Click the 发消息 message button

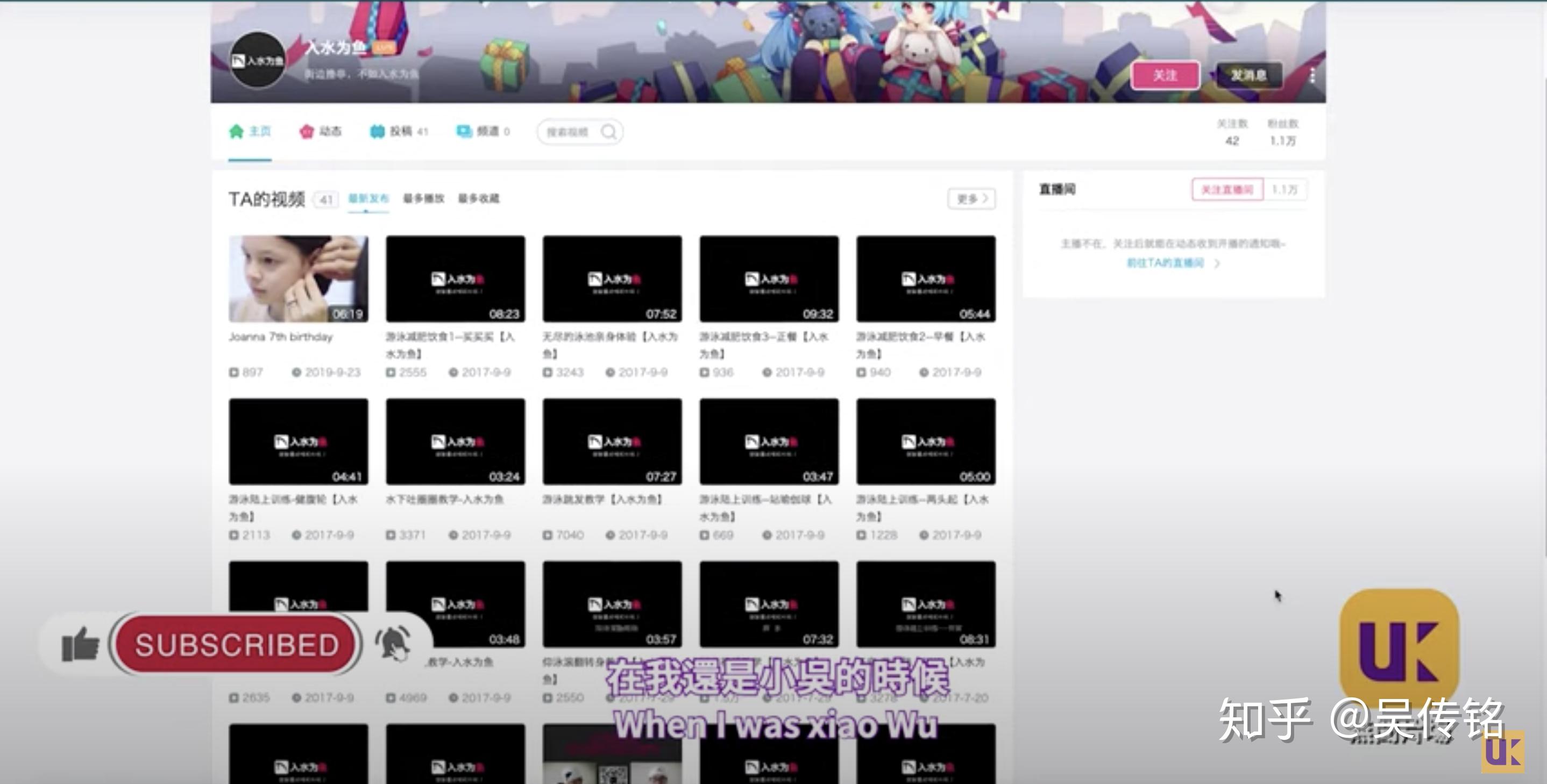pos(1248,76)
